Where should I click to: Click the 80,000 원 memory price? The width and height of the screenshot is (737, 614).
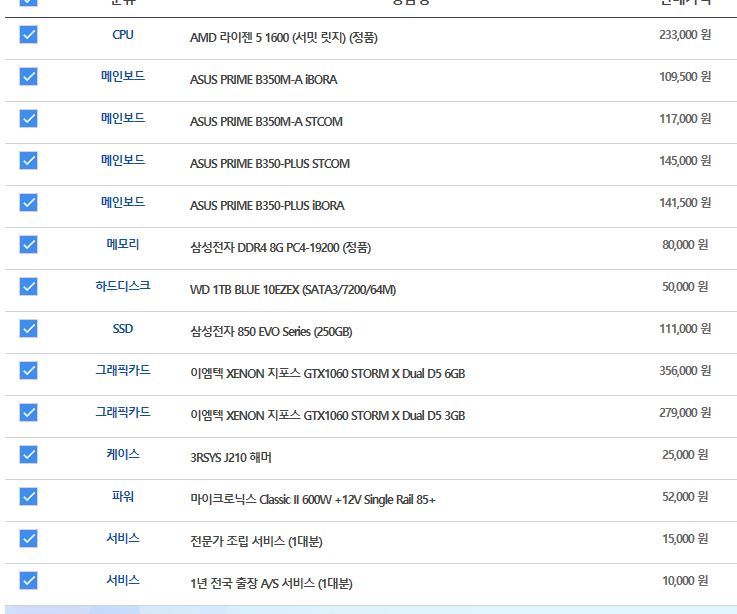point(685,244)
